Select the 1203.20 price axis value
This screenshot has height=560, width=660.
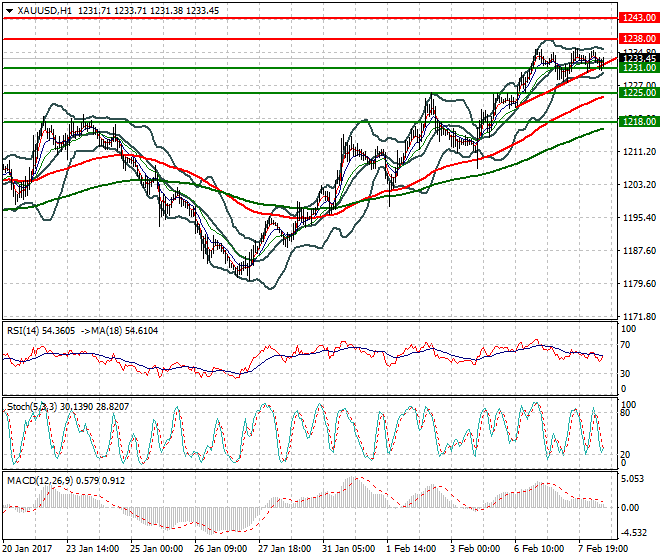pyautogui.click(x=639, y=184)
